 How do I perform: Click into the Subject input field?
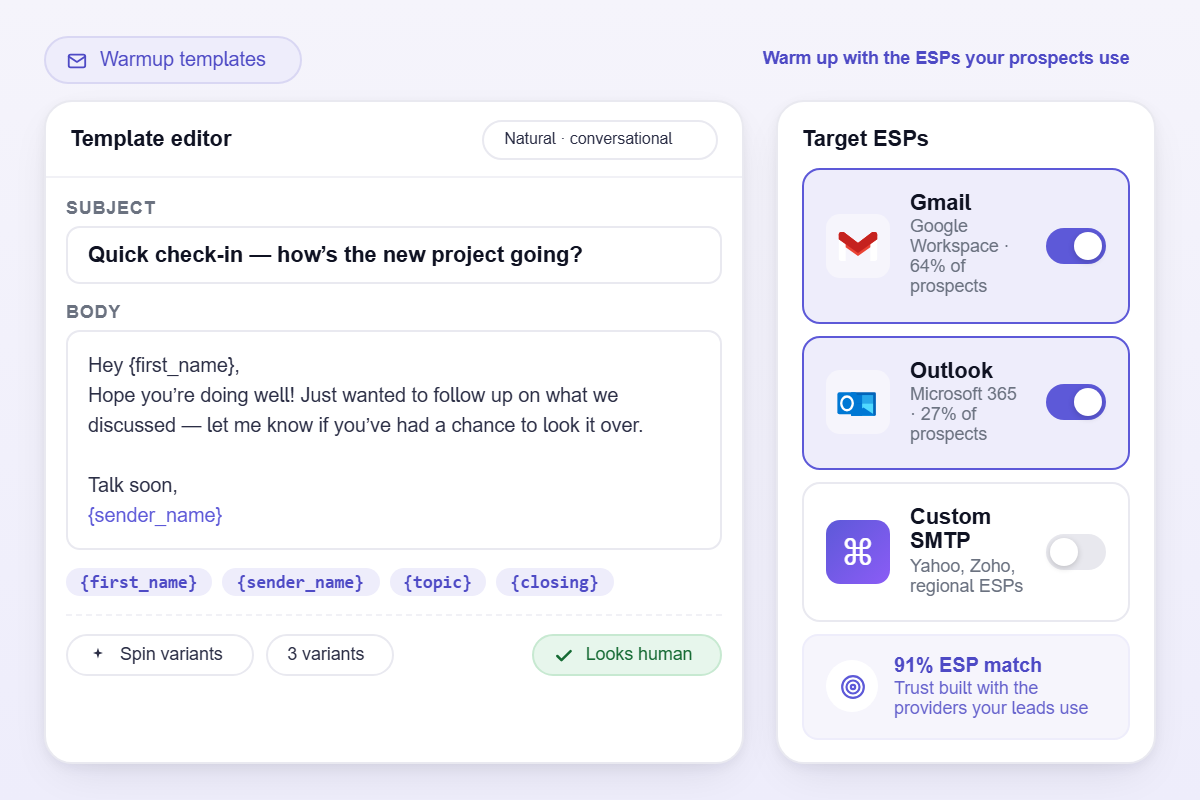(x=394, y=255)
